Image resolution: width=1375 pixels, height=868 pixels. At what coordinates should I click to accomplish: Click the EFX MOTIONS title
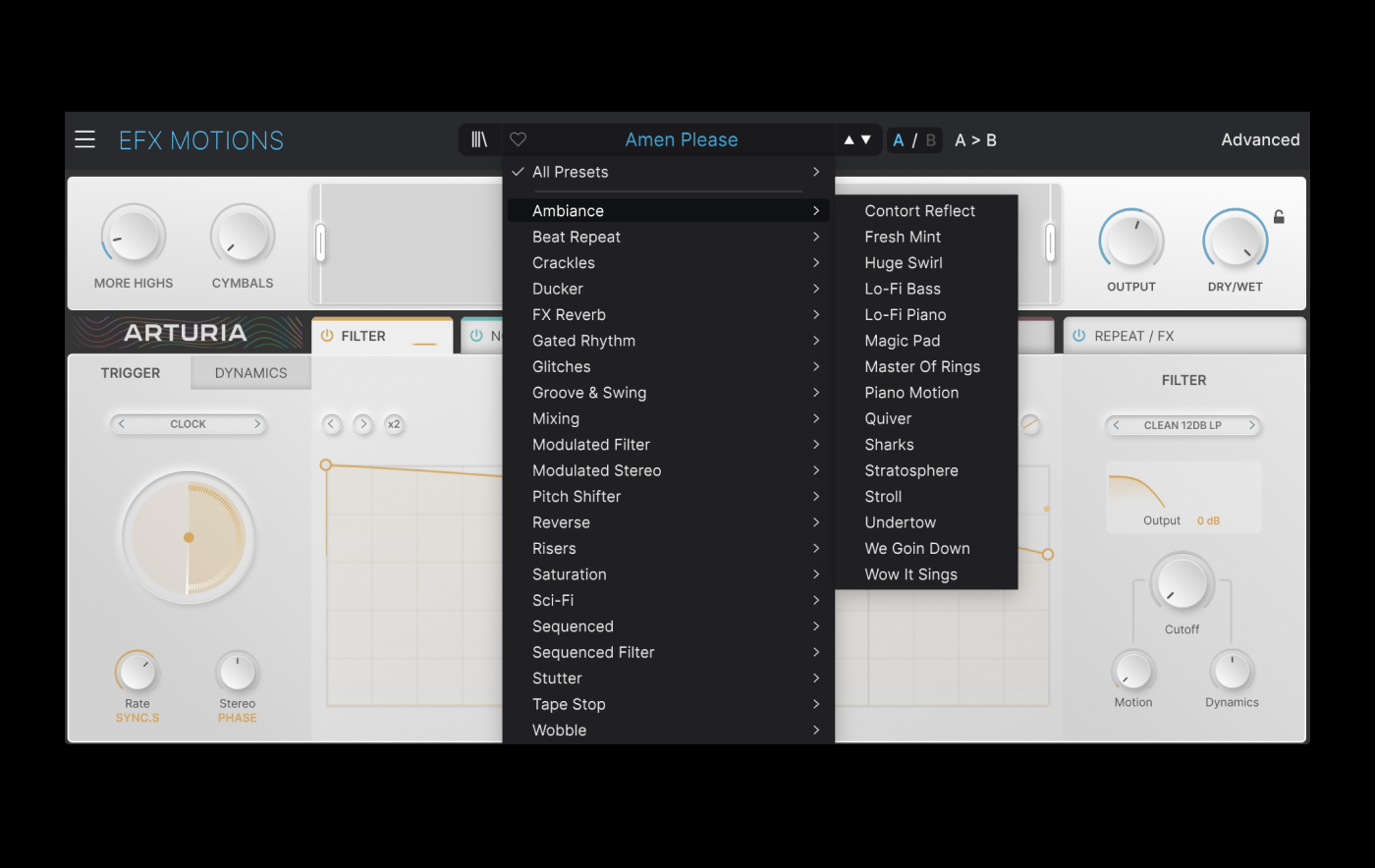(201, 140)
